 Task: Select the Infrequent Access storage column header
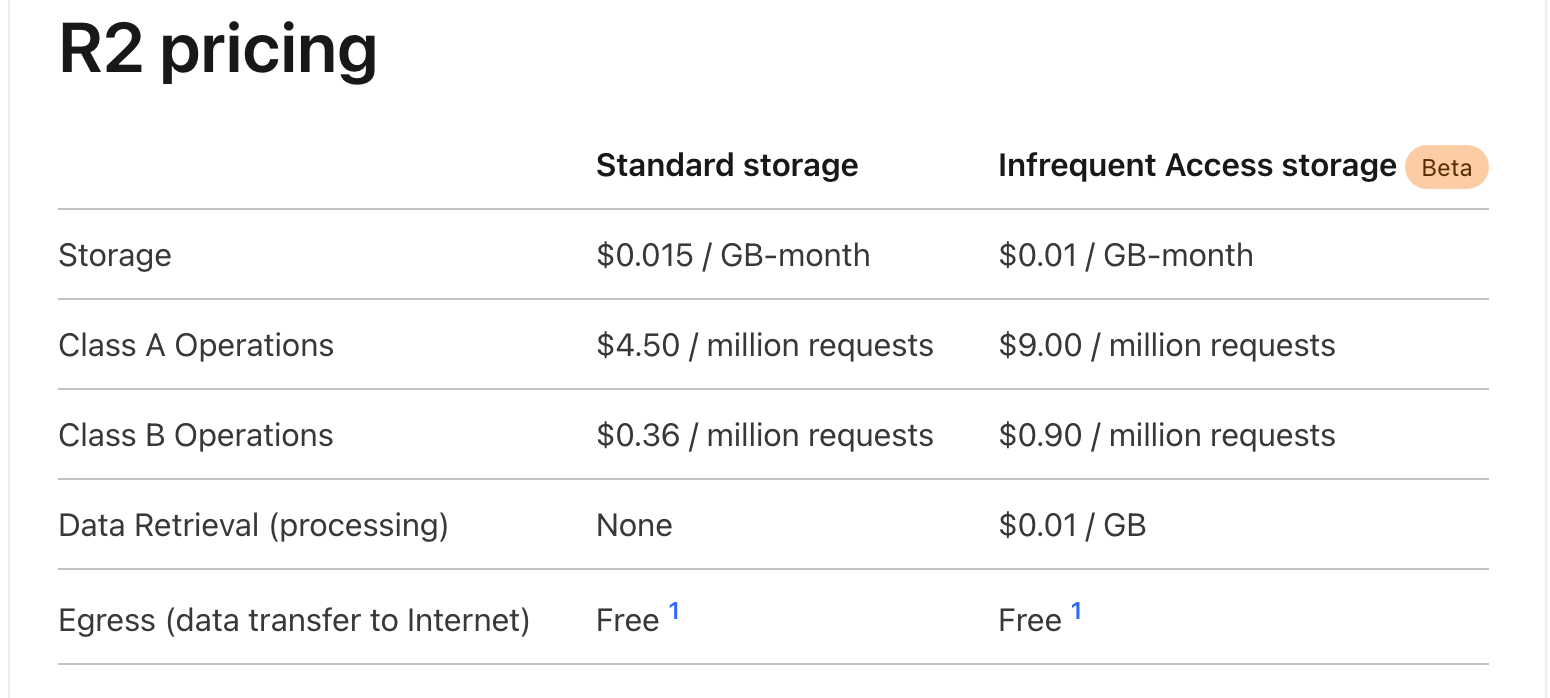click(1197, 165)
